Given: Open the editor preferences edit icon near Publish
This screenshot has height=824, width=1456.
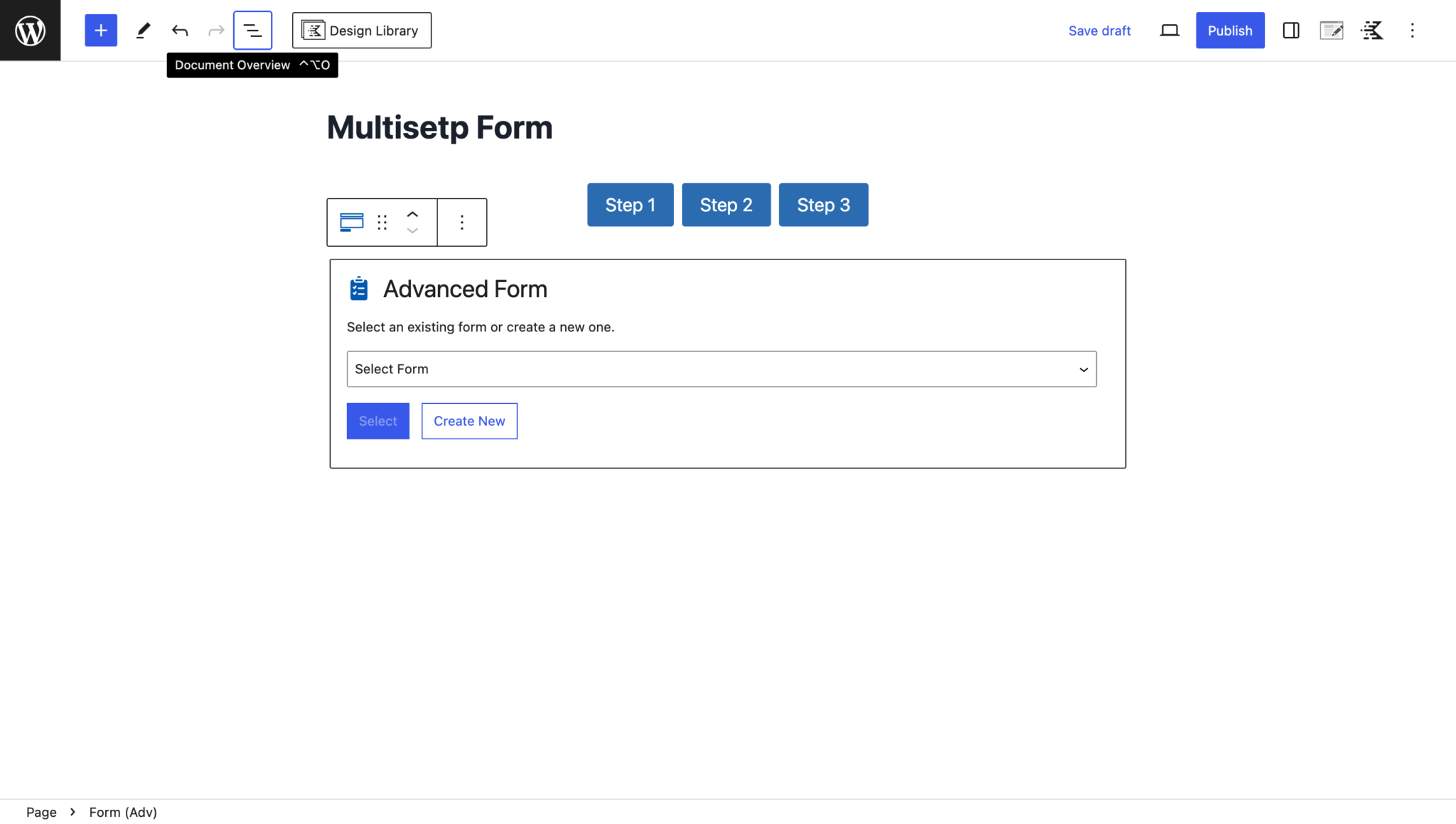Looking at the screenshot, I should pos(1332,30).
